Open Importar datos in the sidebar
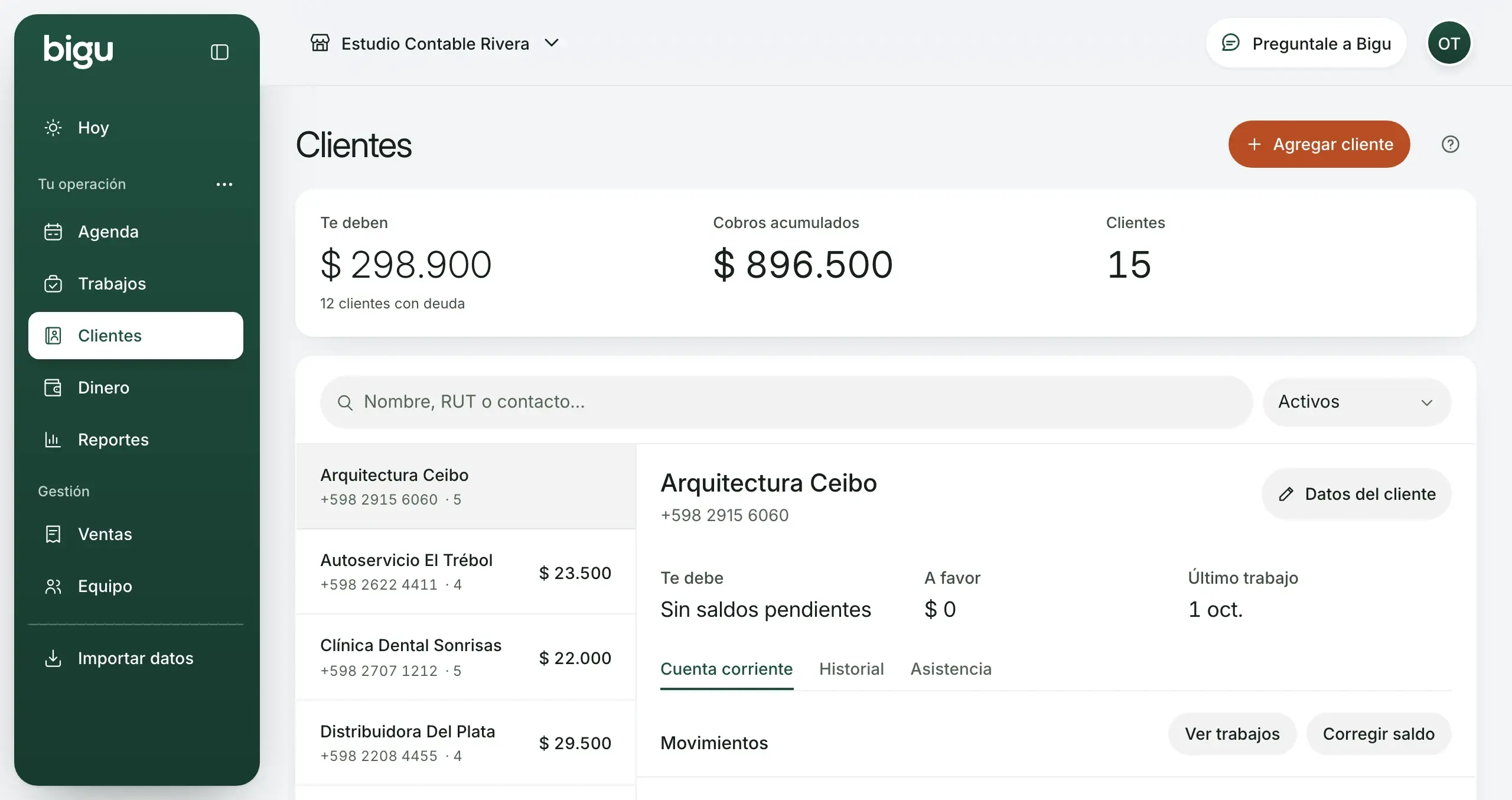 pos(136,658)
